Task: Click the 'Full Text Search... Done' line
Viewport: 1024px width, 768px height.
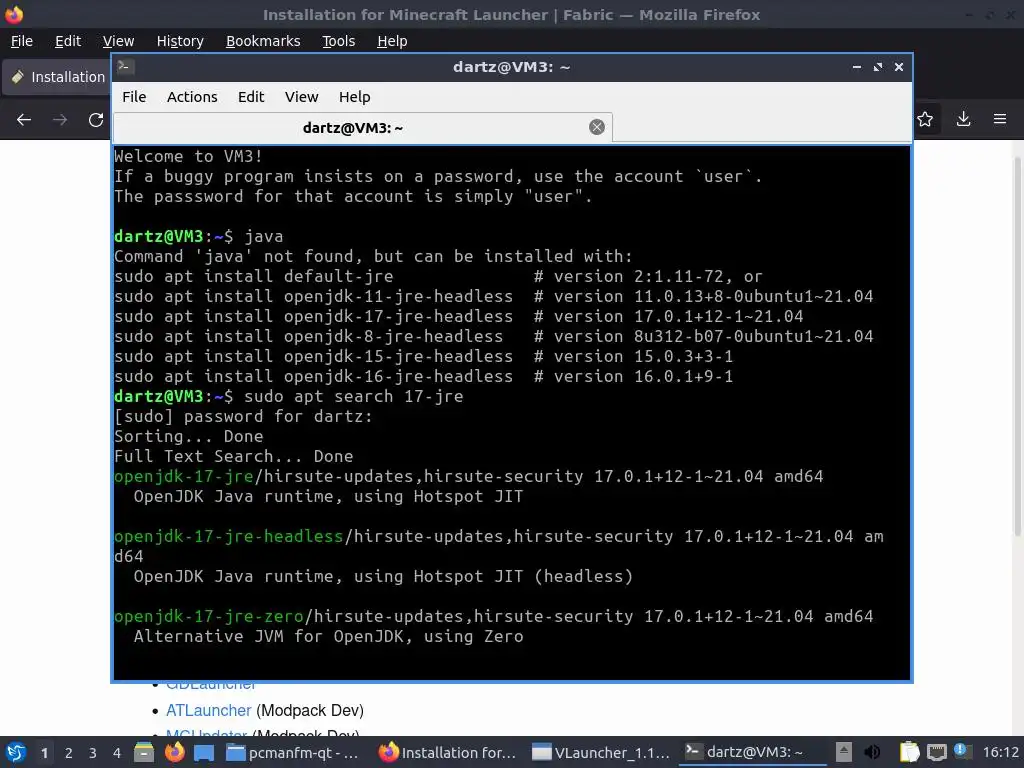Action: [234, 456]
